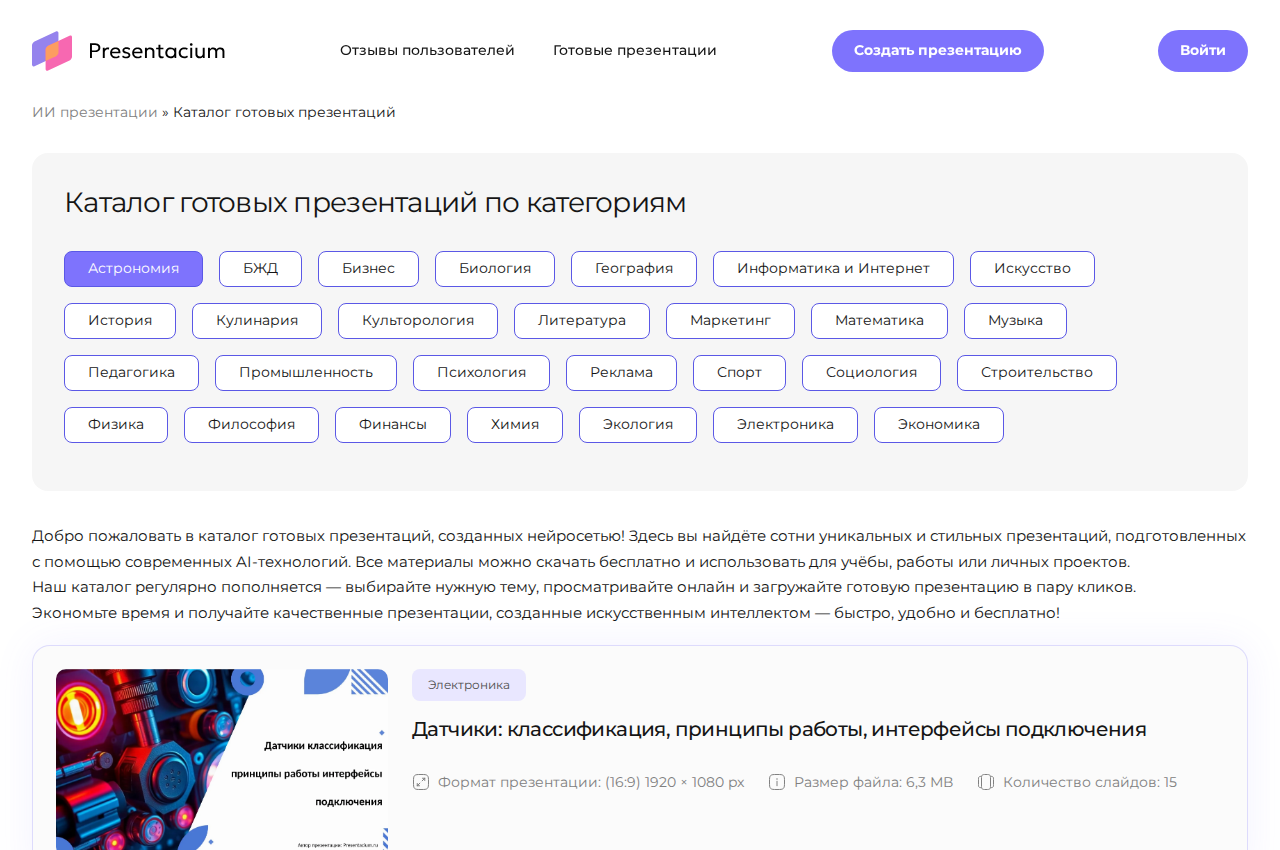Select the Музыка category
The height and width of the screenshot is (850, 1280).
click(x=1015, y=321)
